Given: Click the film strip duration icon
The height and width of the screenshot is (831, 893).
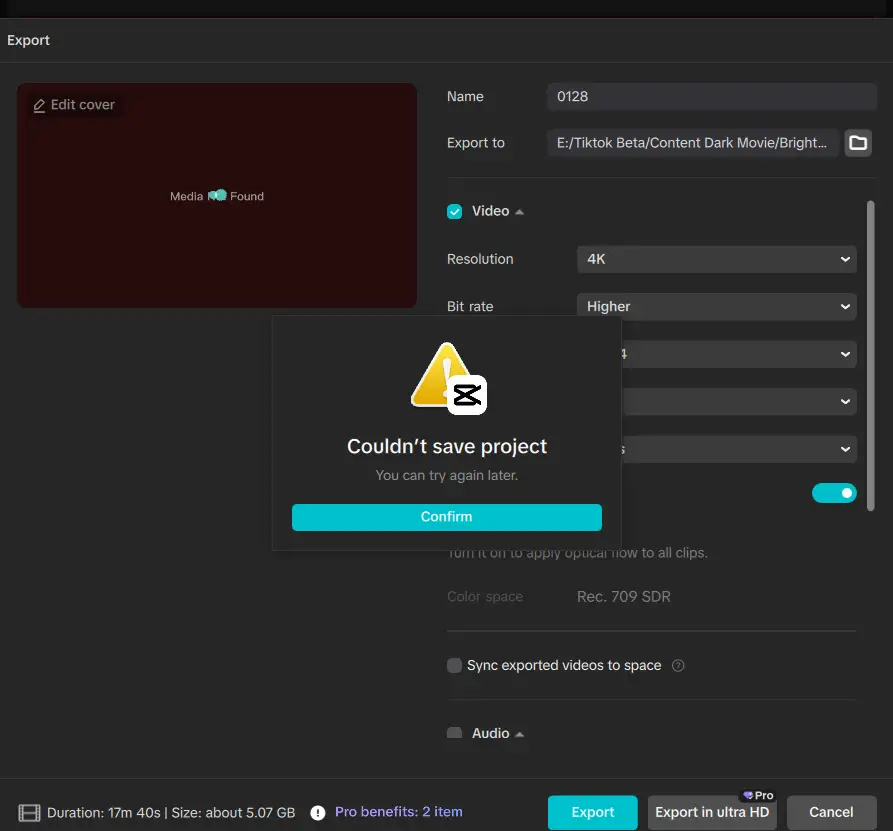Looking at the screenshot, I should pos(30,813).
